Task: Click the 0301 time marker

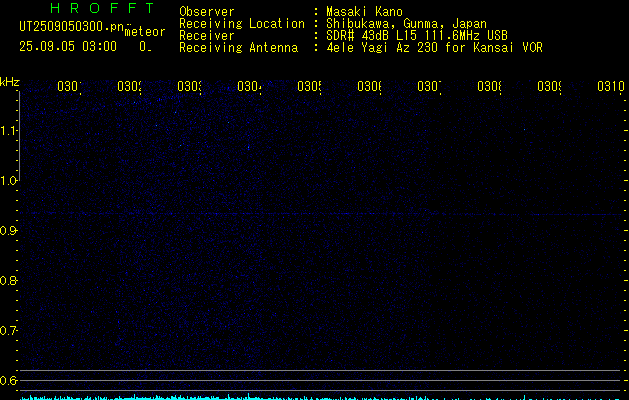Action: pyautogui.click(x=69, y=86)
